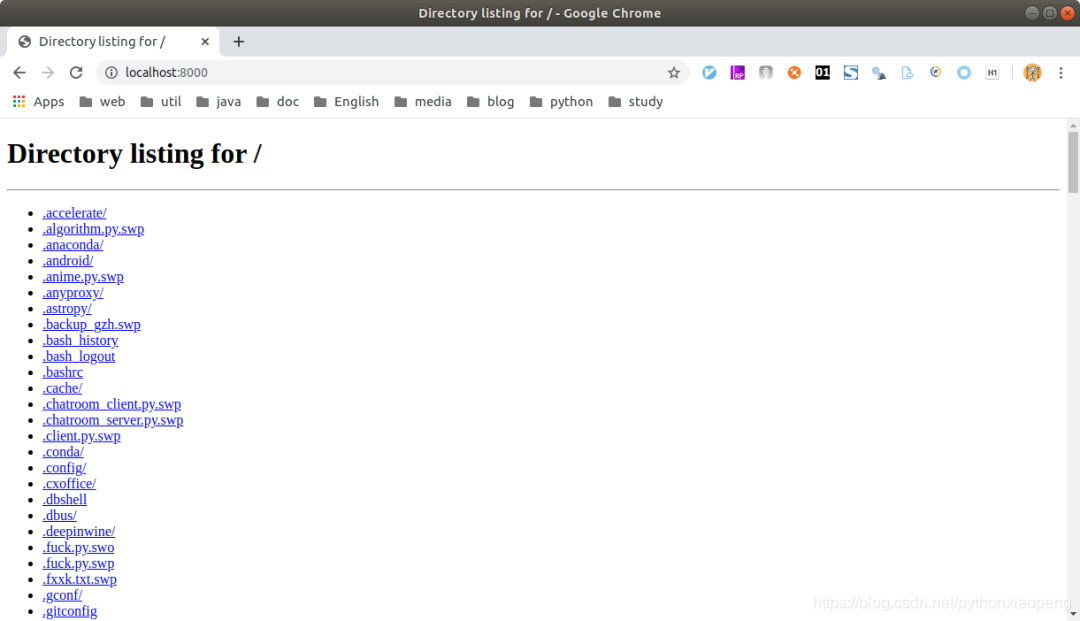The height and width of the screenshot is (621, 1080).
Task: Reload the current page
Action: (76, 72)
